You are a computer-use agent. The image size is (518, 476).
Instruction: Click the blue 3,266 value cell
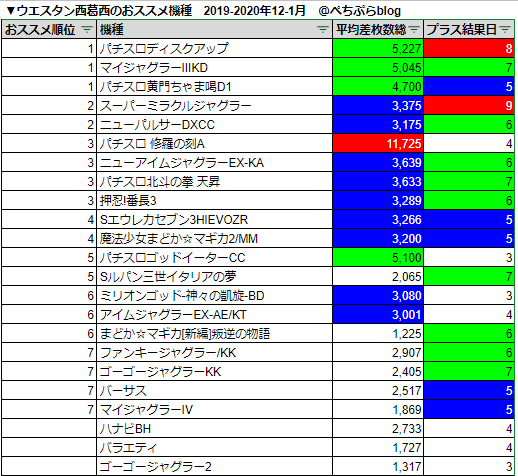[378, 219]
